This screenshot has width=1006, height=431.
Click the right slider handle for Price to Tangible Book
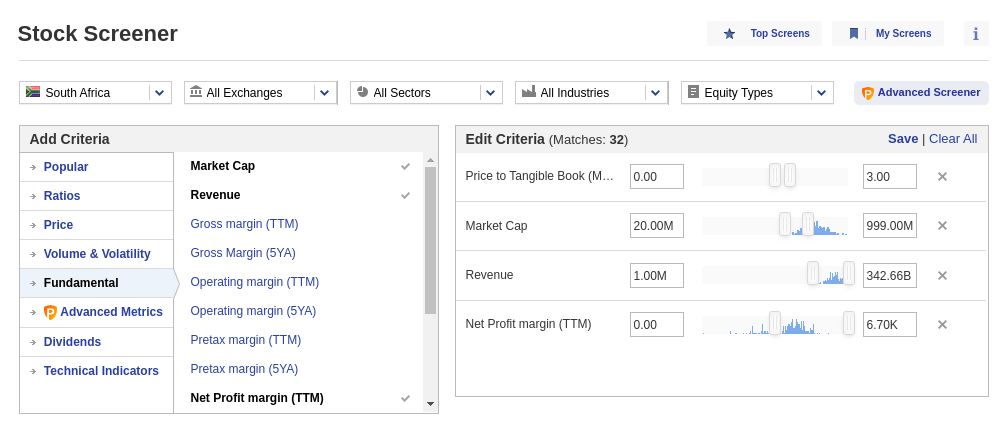pyautogui.click(x=790, y=174)
